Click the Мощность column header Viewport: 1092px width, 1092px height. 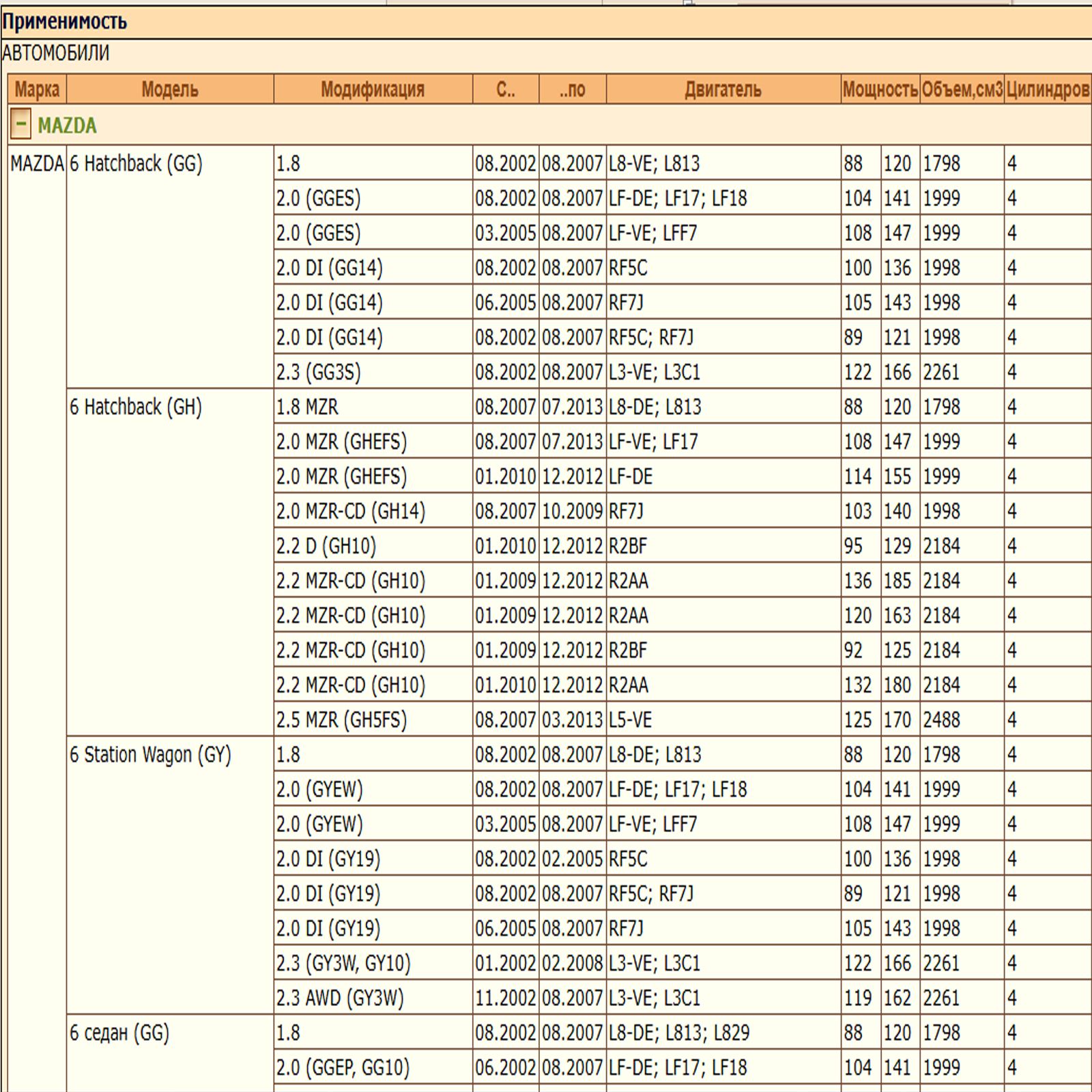click(x=879, y=89)
